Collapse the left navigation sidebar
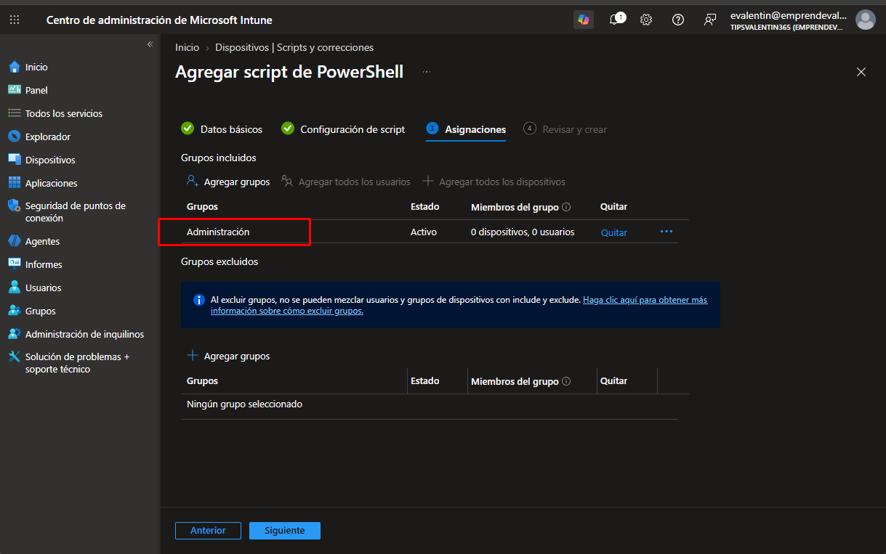Screen dimensions: 886x554 [x=150, y=44]
